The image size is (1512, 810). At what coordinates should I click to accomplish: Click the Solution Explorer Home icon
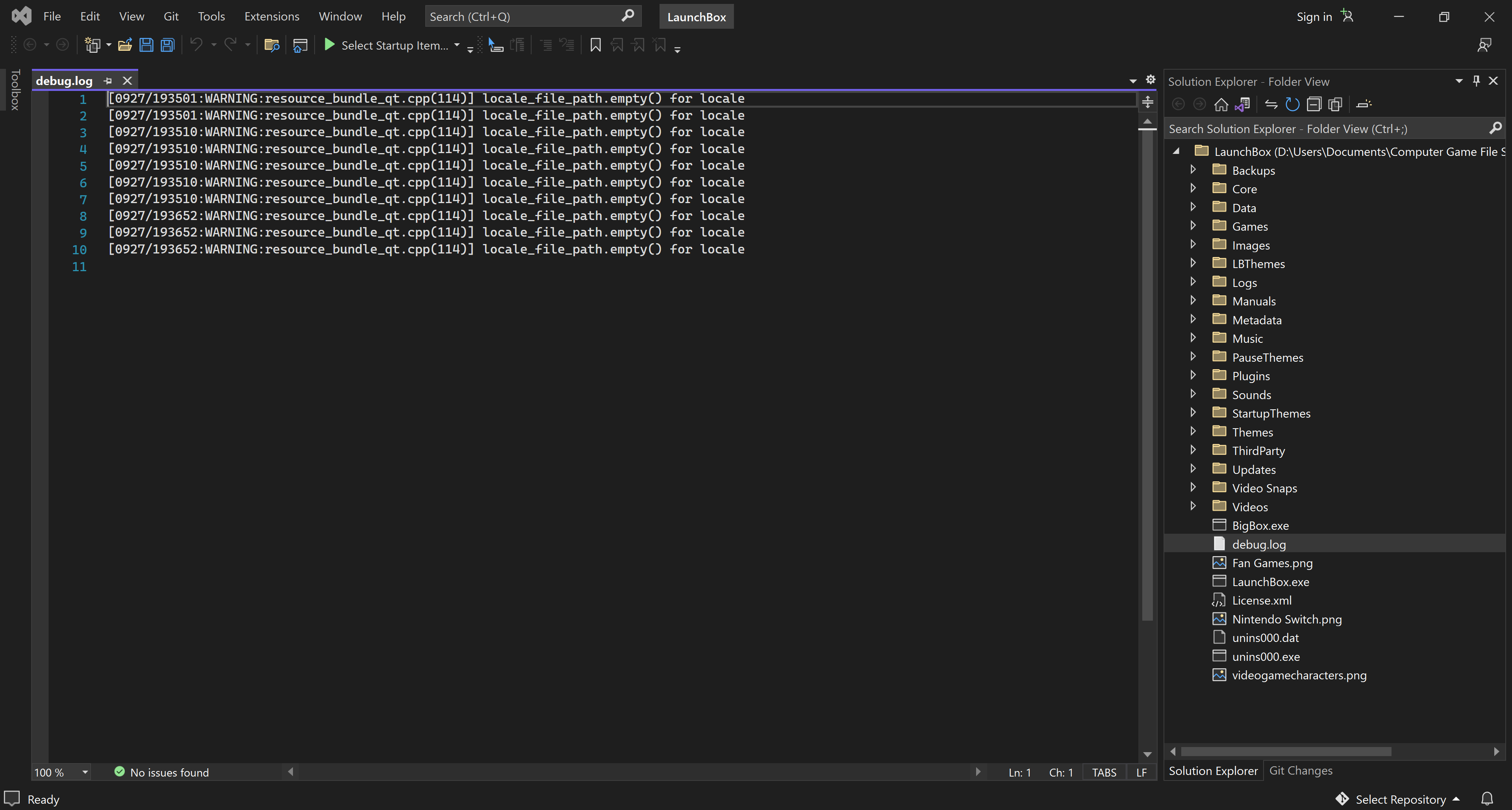click(x=1221, y=104)
